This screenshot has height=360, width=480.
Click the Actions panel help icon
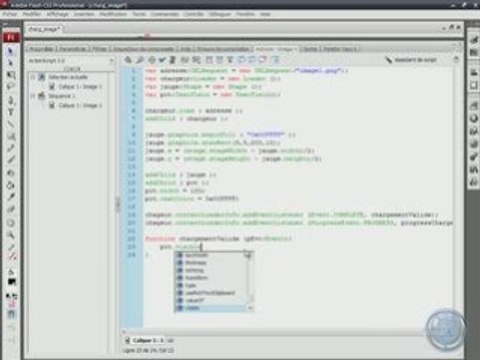pos(456,60)
